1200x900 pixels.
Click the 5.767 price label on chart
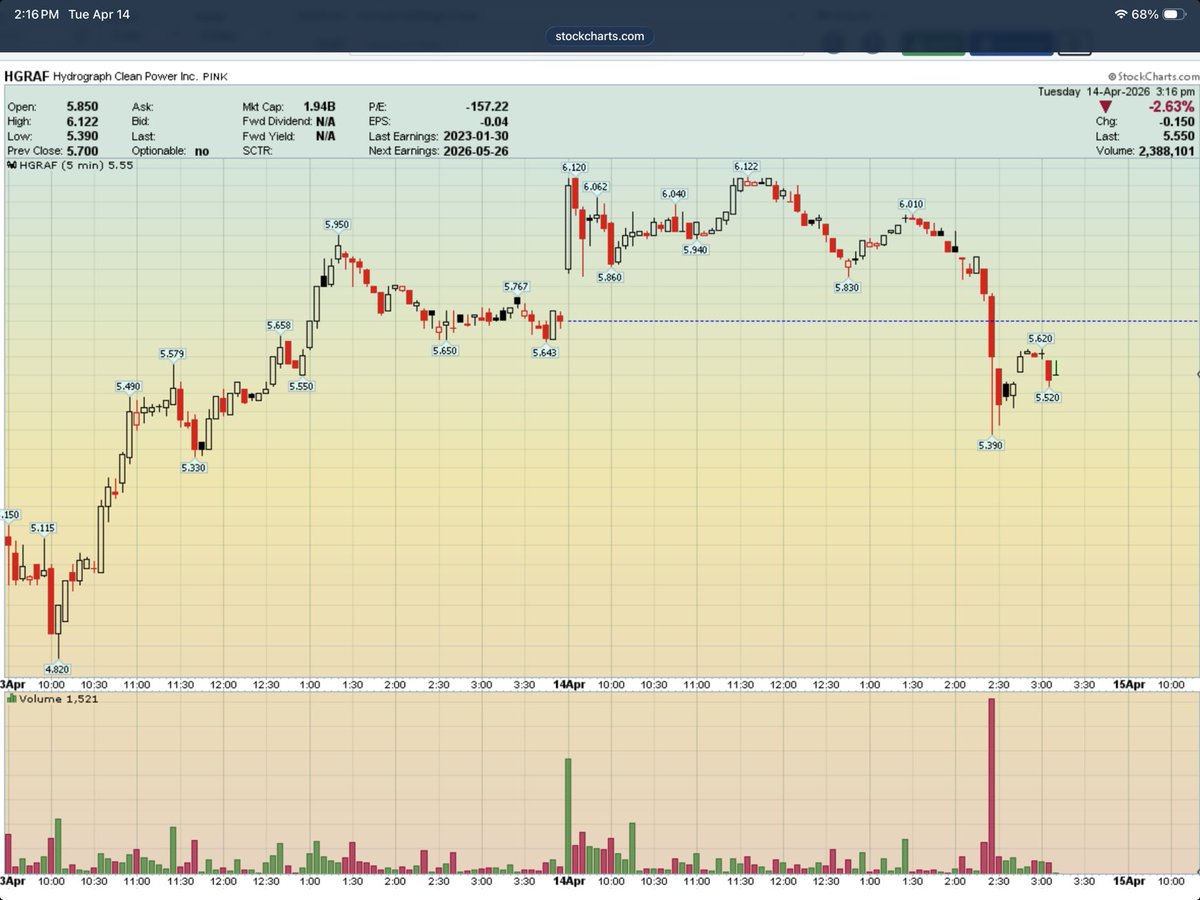click(516, 287)
